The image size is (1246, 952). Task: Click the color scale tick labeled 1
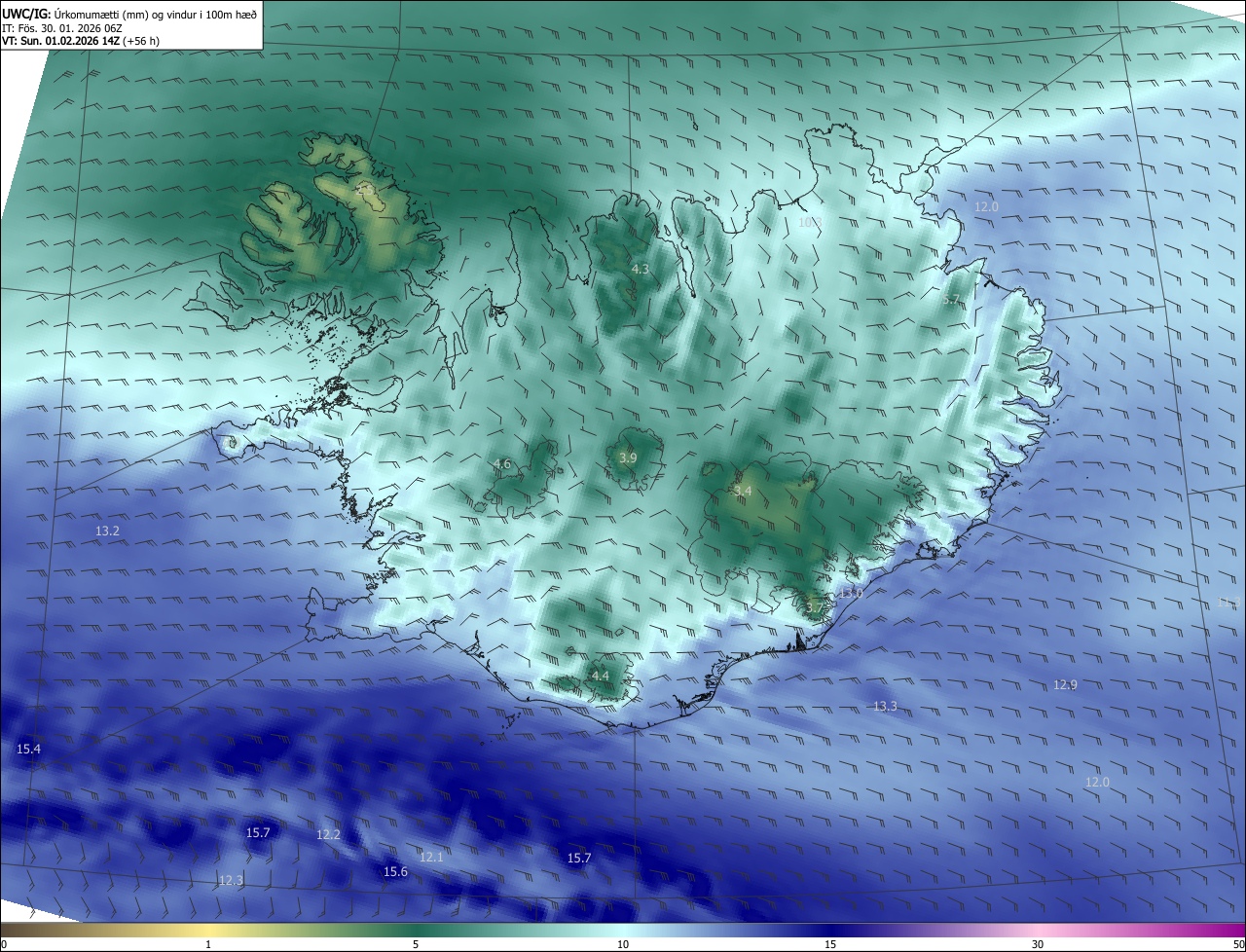208,944
